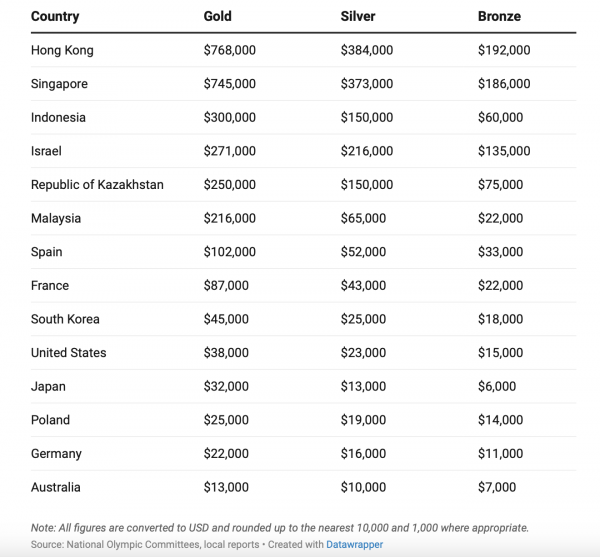
Task: Click the Datawrapper link in footer
Action: pos(351,544)
